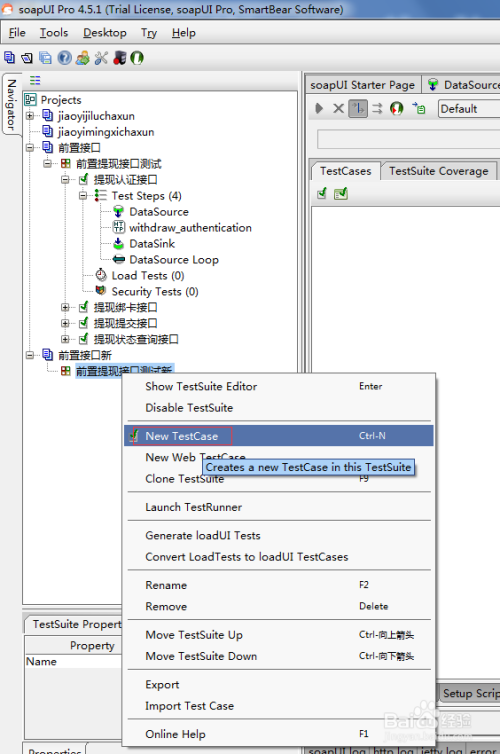Toggle parallel TestCase run mode button
500x754 pixels.
pos(377,109)
